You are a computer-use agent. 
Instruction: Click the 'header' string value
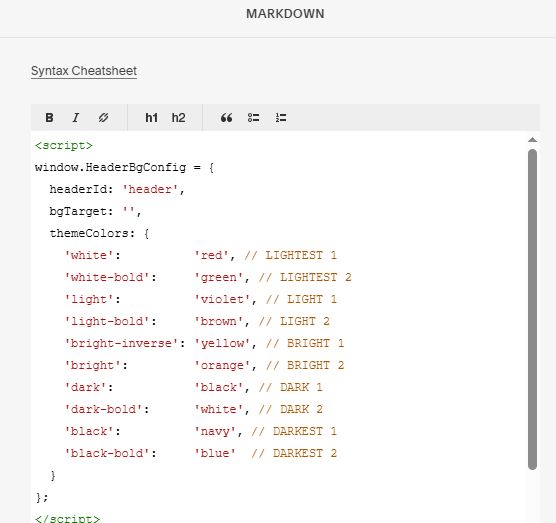pyautogui.click(x=150, y=189)
